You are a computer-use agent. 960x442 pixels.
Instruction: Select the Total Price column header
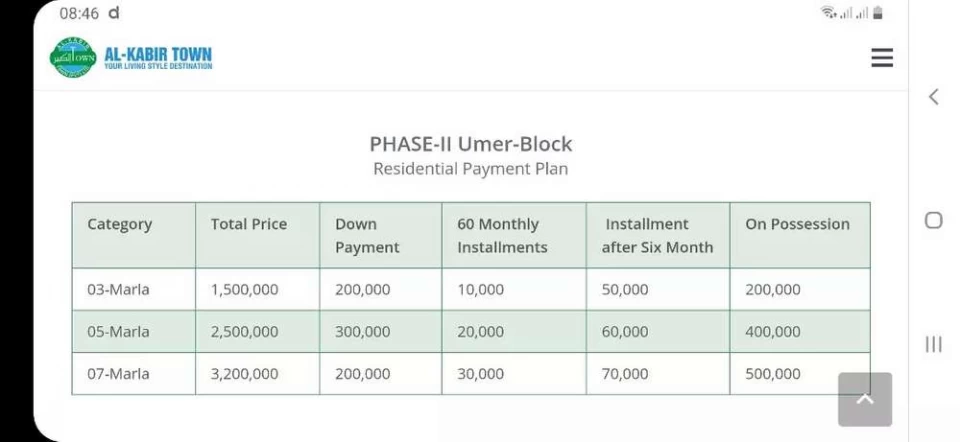249,224
